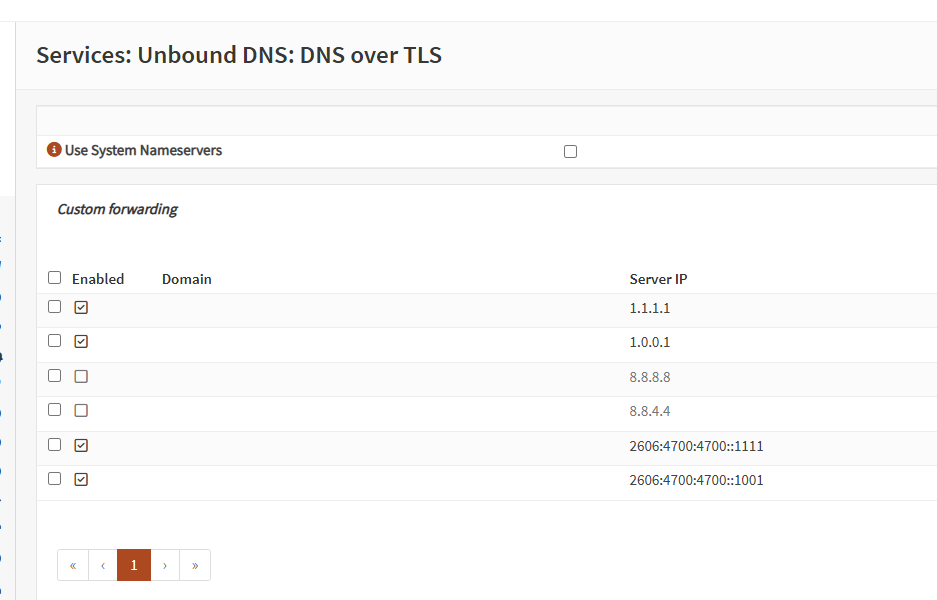This screenshot has height=600, width=937.
Task: Click the Services: Unbound DNS page title
Action: pyautogui.click(x=239, y=55)
